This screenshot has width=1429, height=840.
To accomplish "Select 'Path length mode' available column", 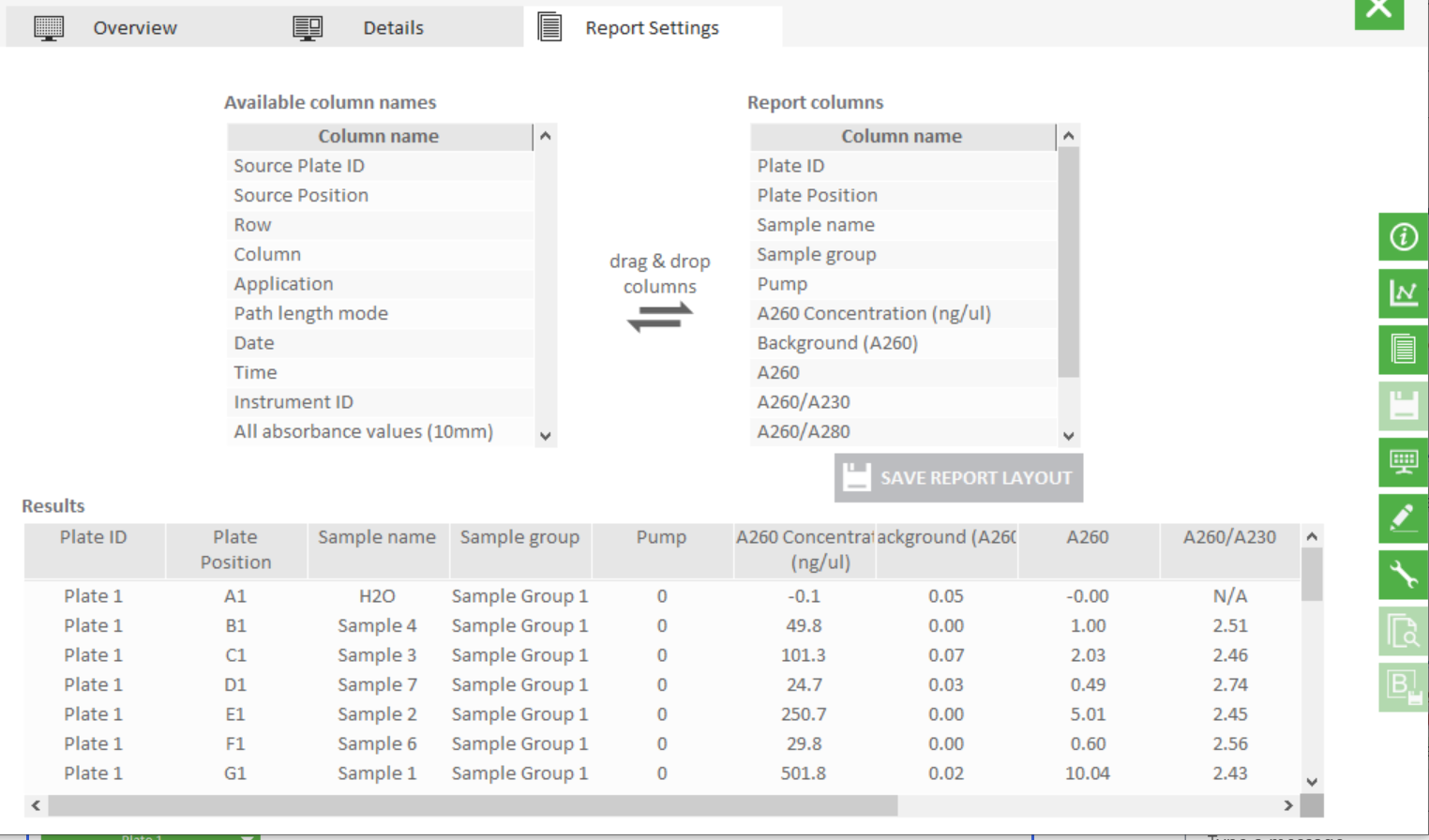I will tap(310, 313).
